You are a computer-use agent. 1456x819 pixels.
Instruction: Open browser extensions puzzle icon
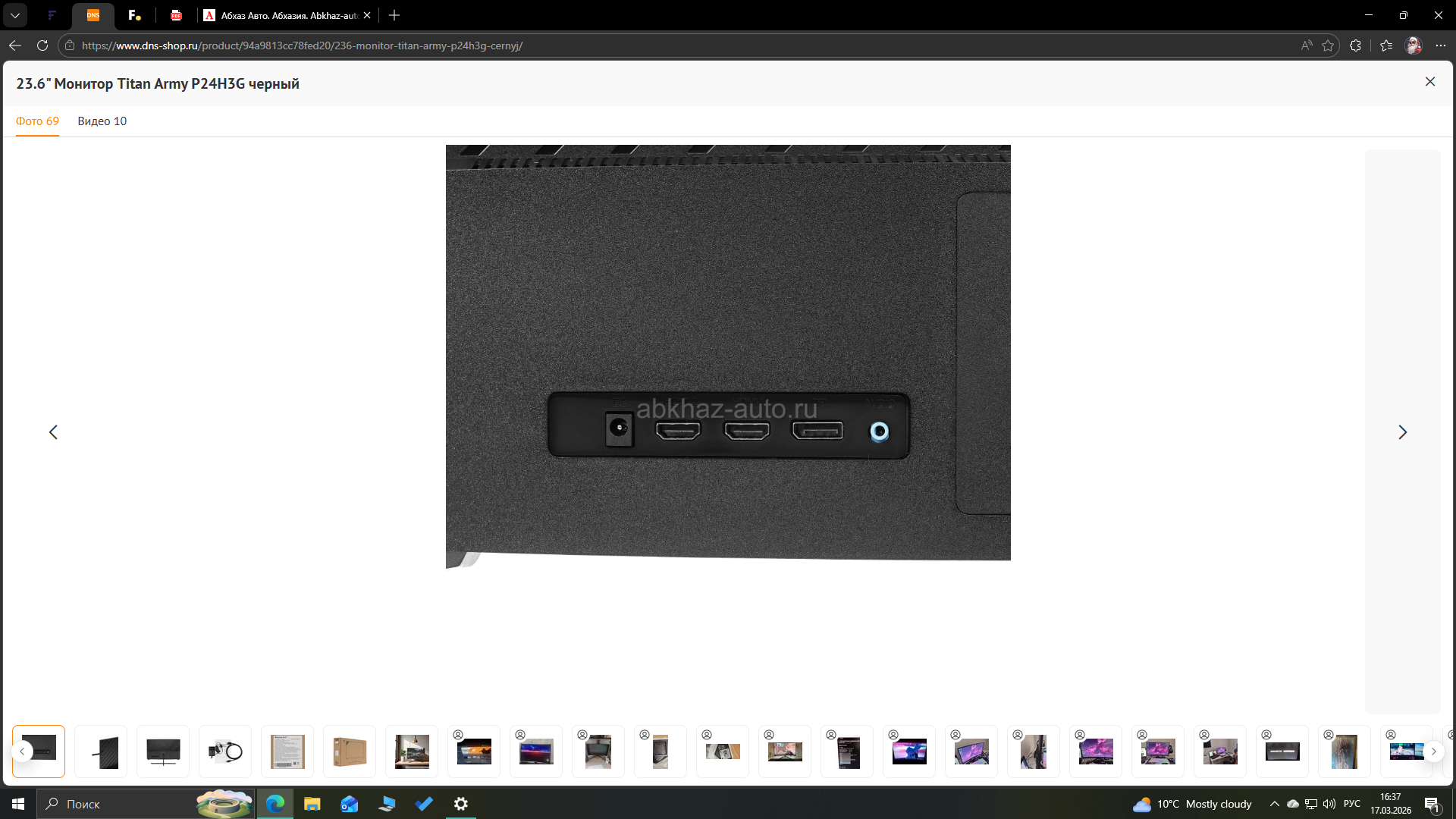1355,45
